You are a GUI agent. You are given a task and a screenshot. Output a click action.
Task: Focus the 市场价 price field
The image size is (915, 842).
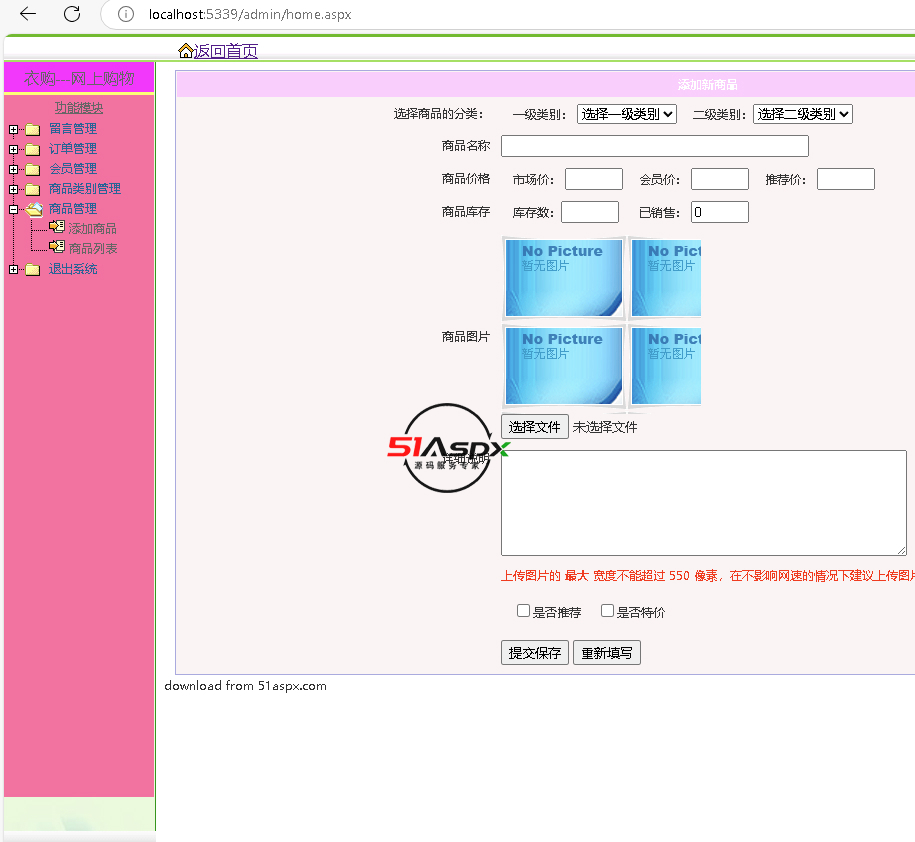[594, 179]
